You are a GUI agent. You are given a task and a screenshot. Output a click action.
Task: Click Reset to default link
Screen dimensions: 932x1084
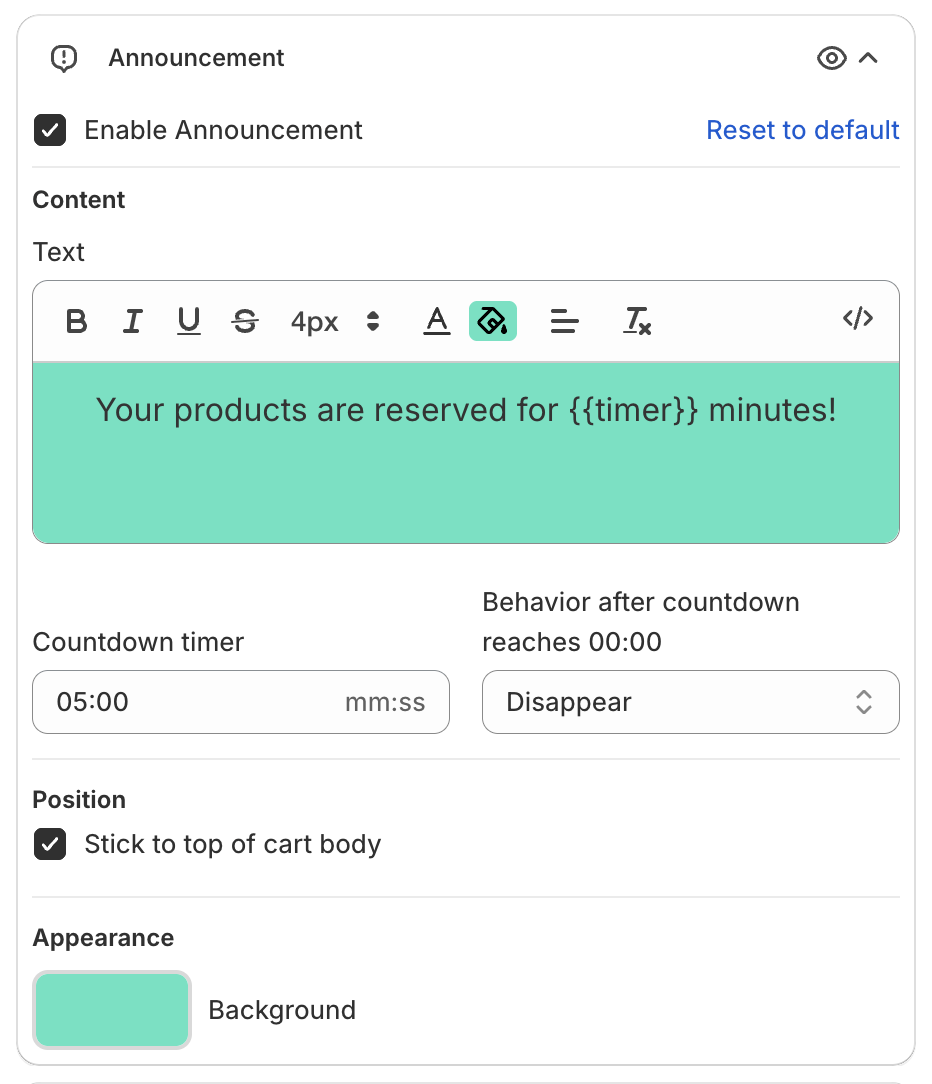[803, 130]
